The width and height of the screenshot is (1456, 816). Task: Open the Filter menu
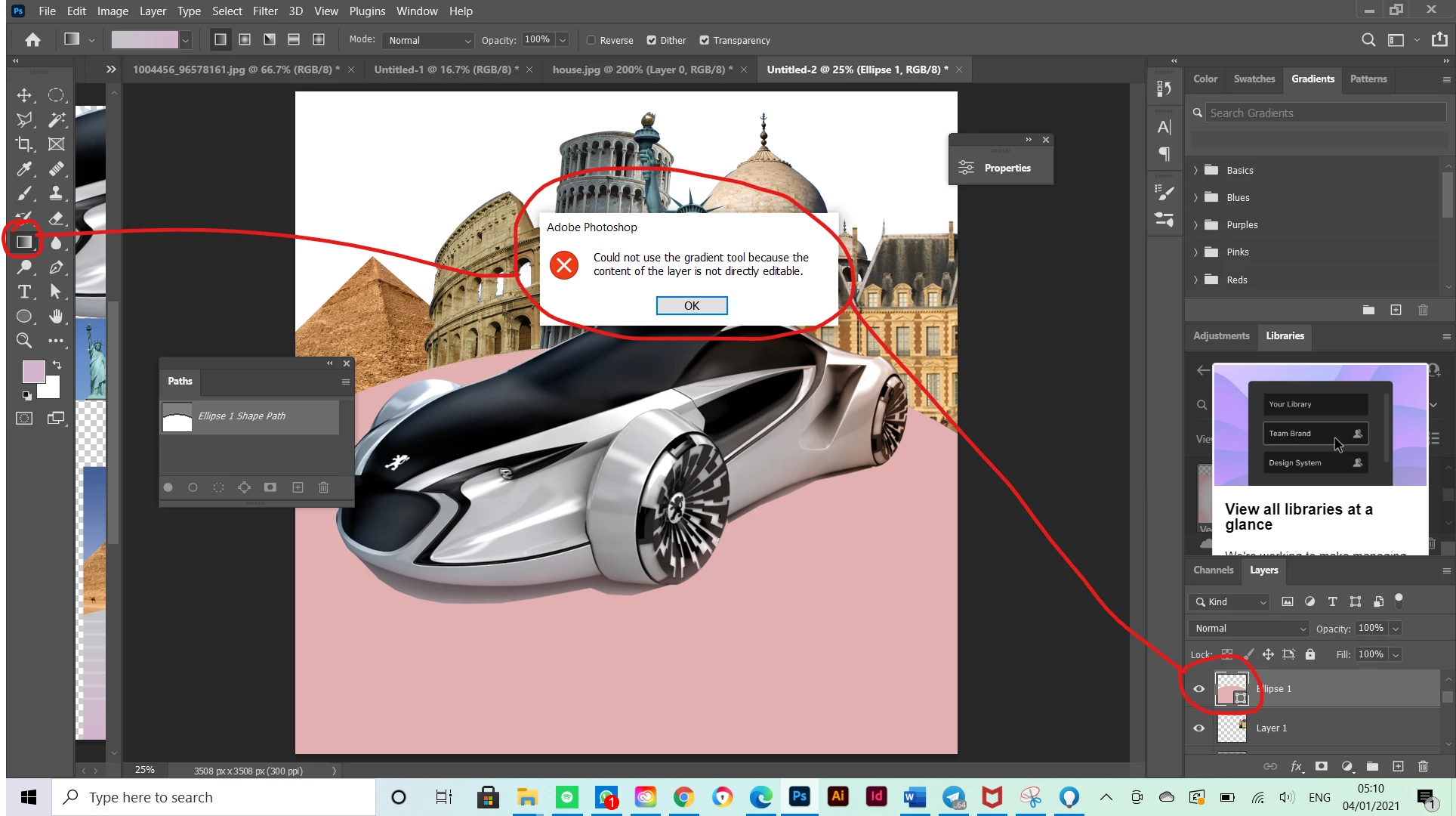point(264,11)
